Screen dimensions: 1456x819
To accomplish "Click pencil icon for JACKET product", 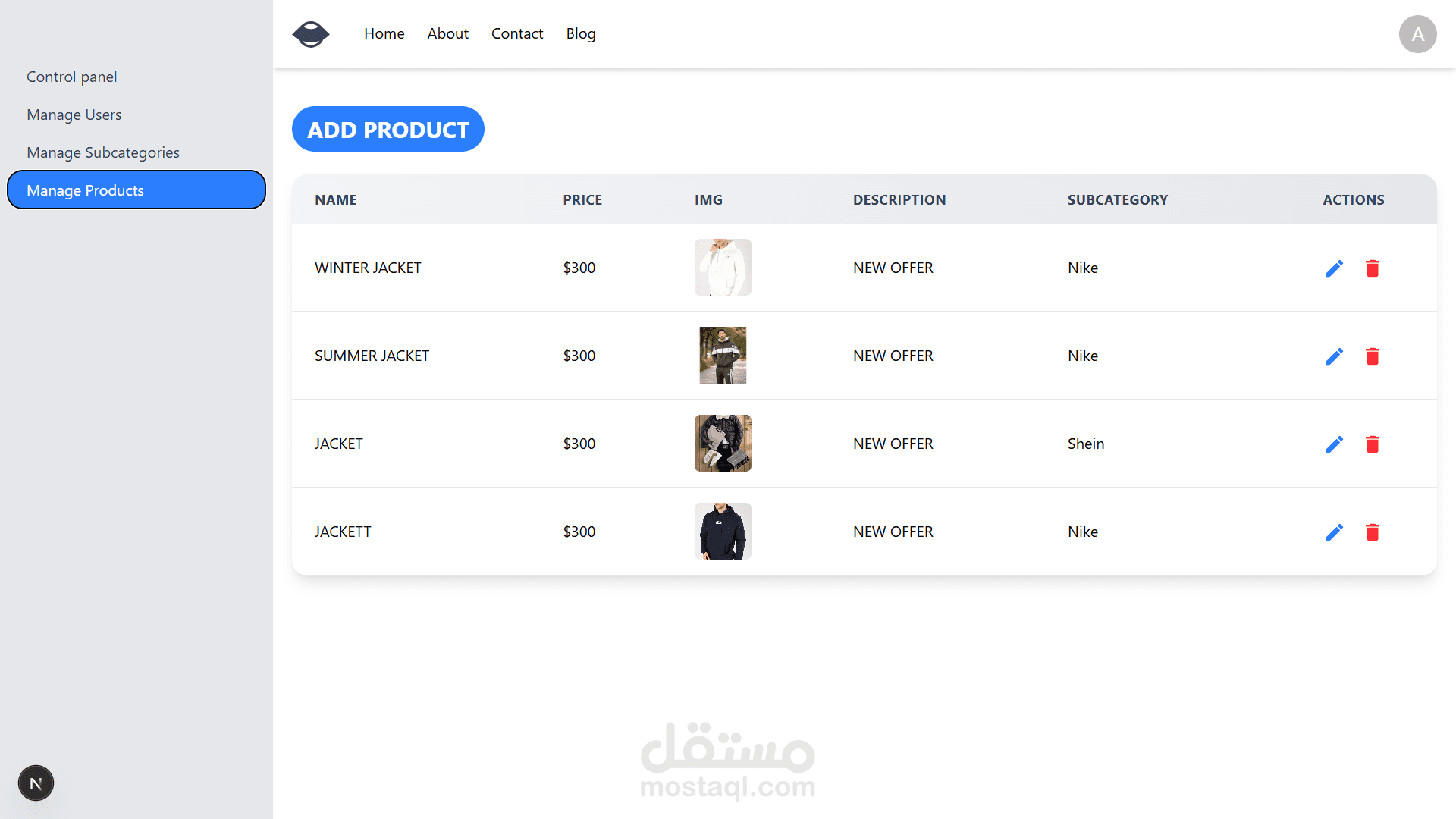I will [1334, 444].
